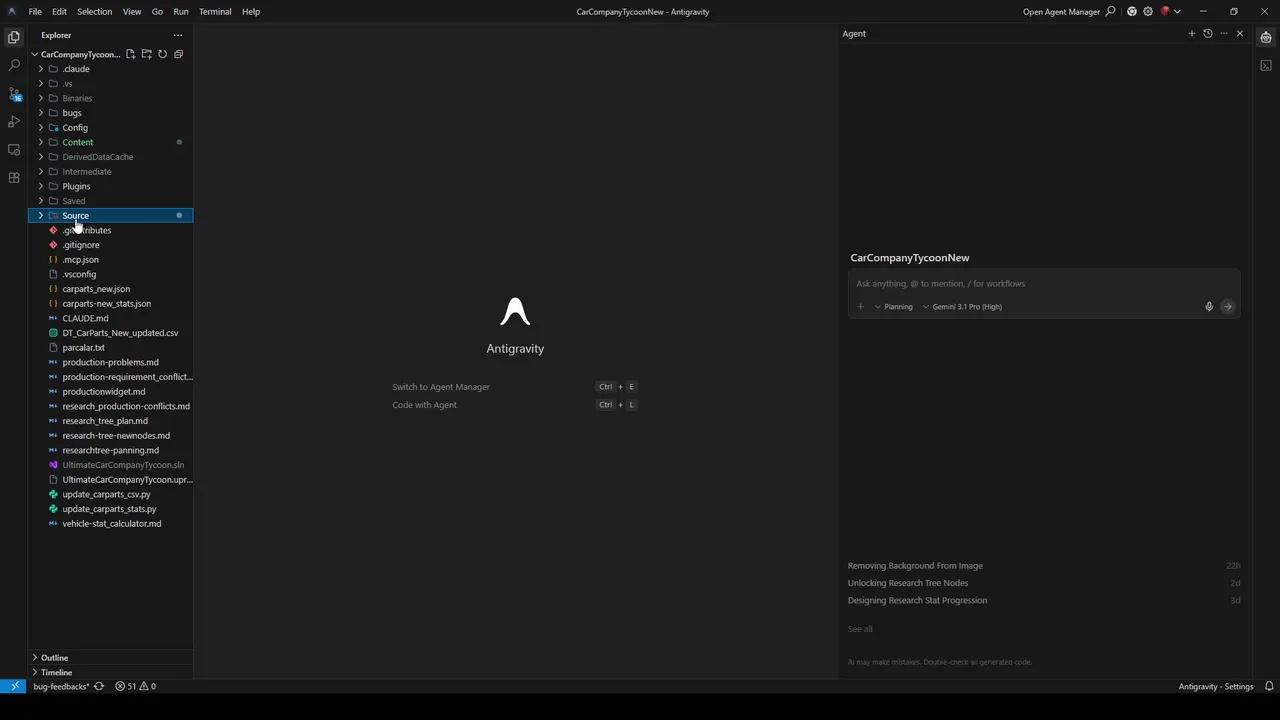
Task: Open the Run and Debug view
Action: (14, 121)
